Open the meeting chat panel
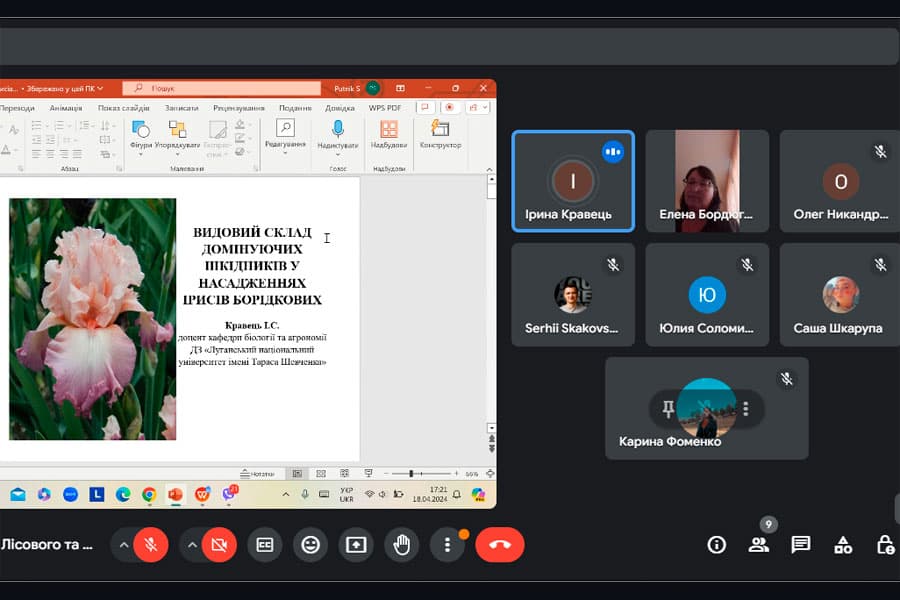Image resolution: width=900 pixels, height=600 pixels. [800, 545]
